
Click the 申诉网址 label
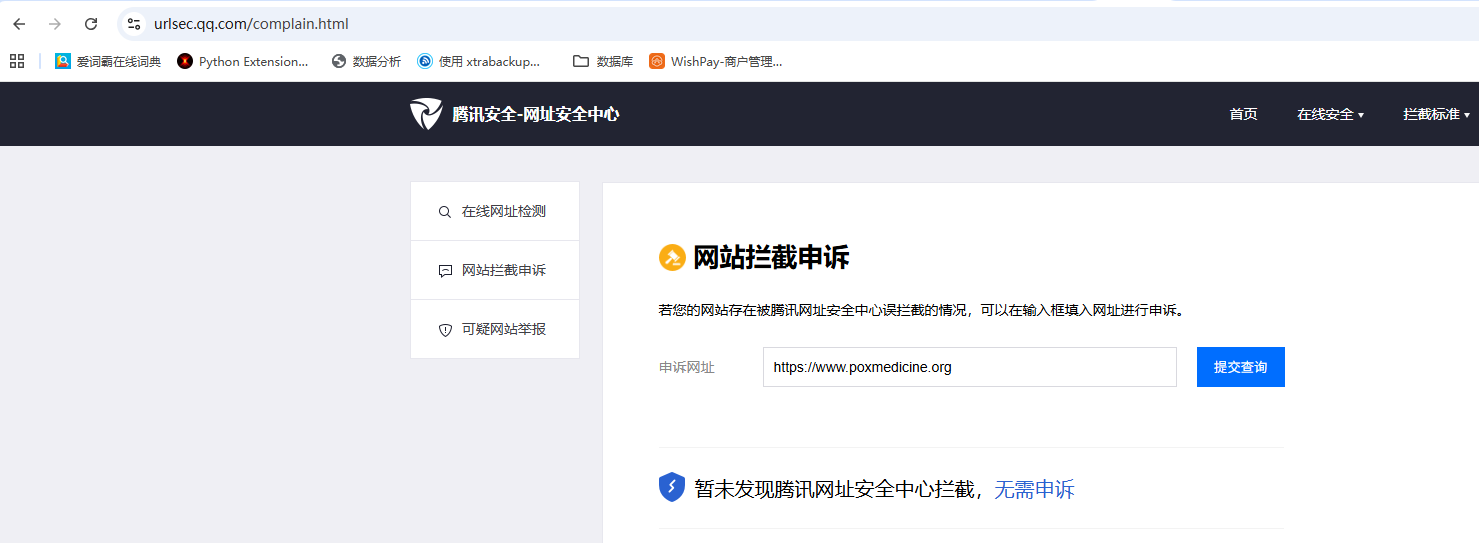687,367
